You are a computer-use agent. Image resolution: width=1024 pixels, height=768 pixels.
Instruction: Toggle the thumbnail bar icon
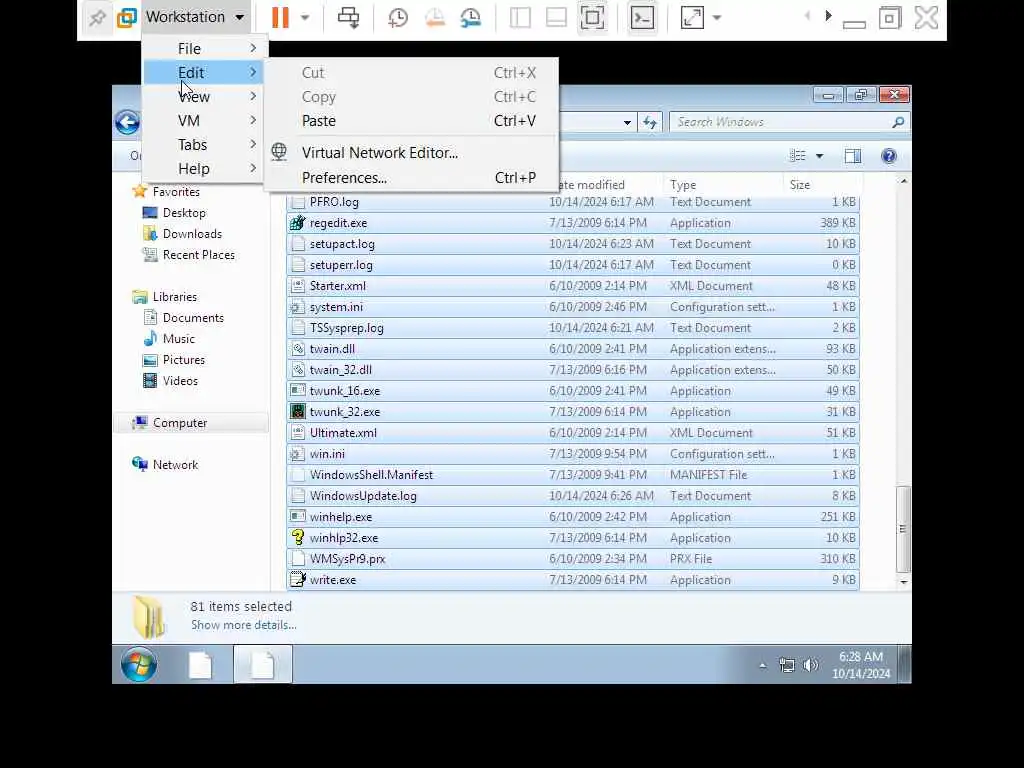coord(556,18)
